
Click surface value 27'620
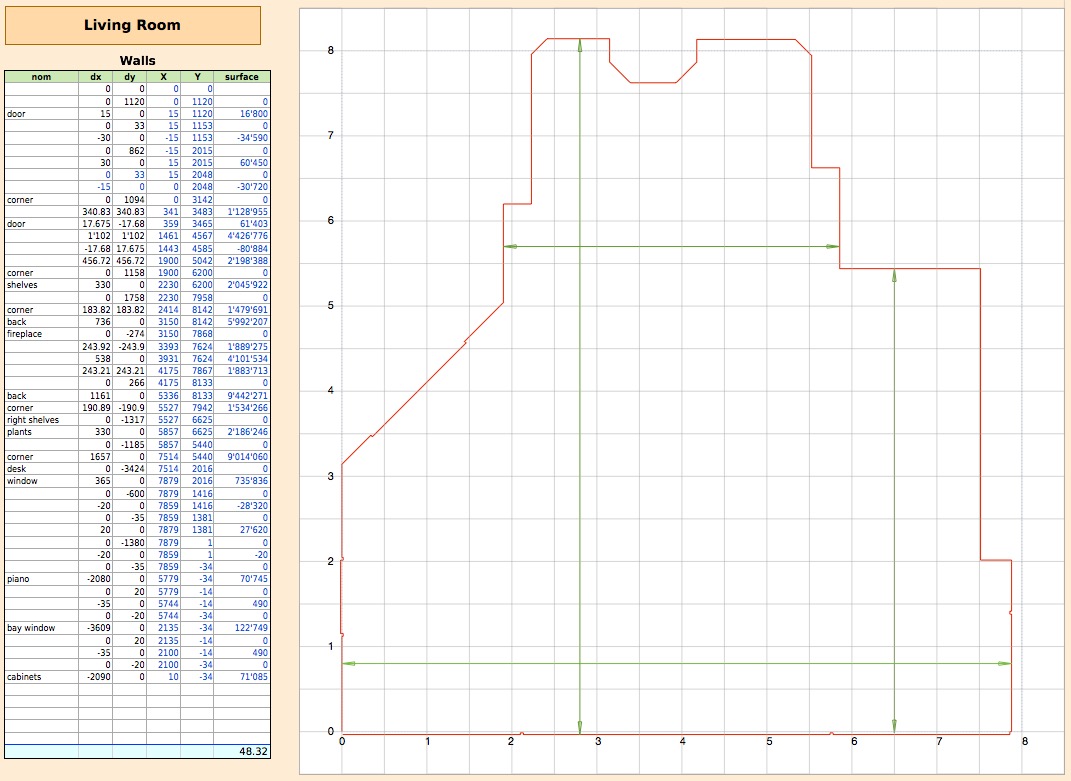click(x=253, y=530)
